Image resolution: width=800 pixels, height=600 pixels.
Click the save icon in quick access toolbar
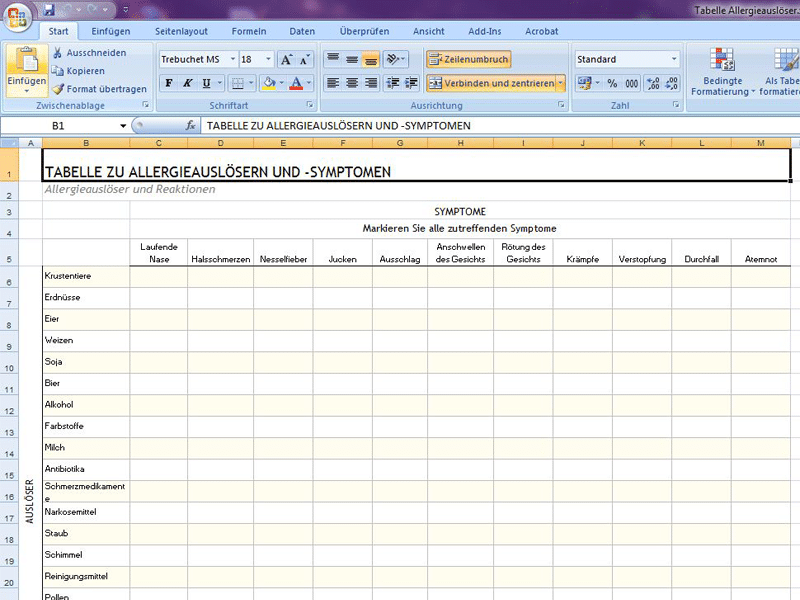click(x=49, y=9)
